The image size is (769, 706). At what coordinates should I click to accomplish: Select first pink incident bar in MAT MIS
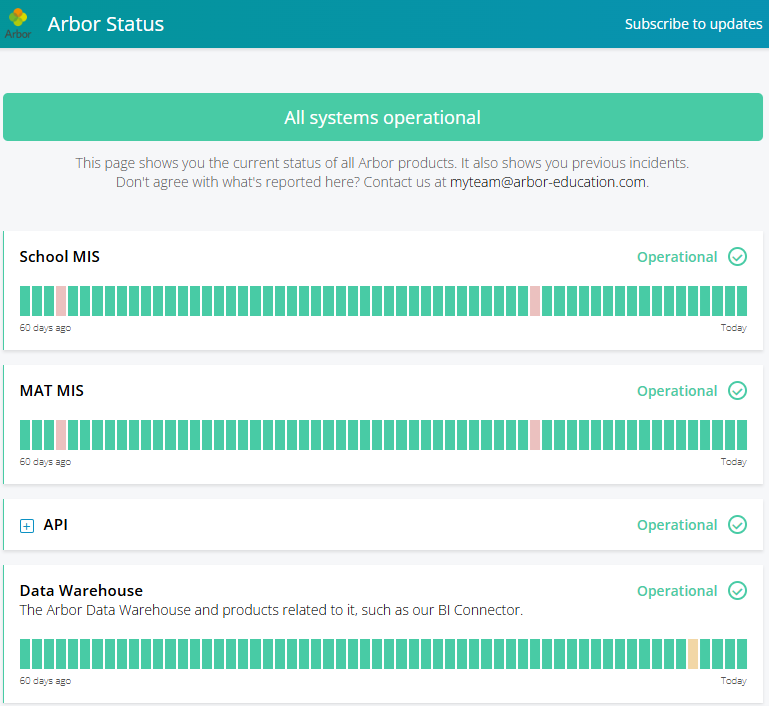coord(61,435)
